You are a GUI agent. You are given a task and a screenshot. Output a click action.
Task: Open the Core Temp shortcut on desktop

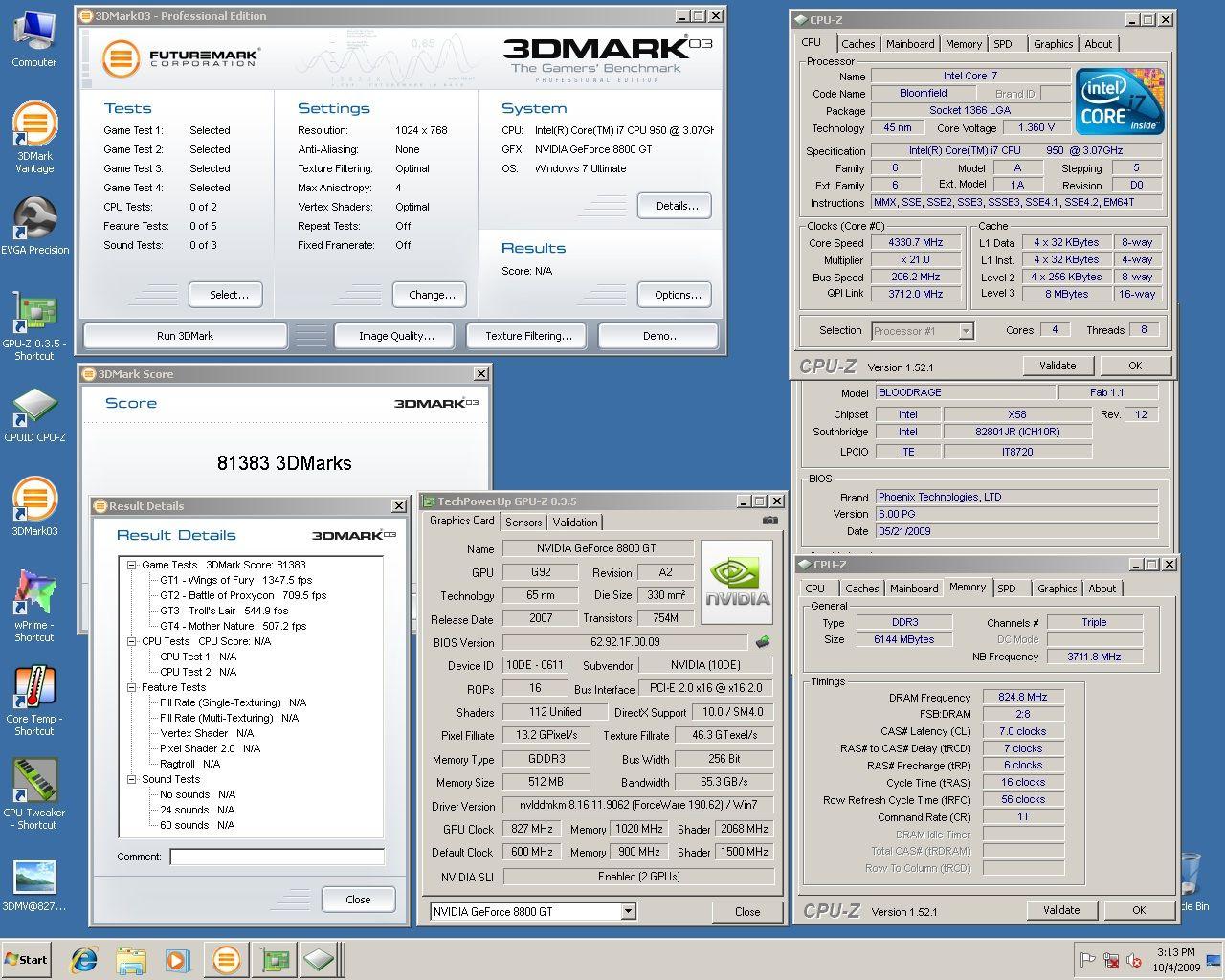(x=34, y=702)
